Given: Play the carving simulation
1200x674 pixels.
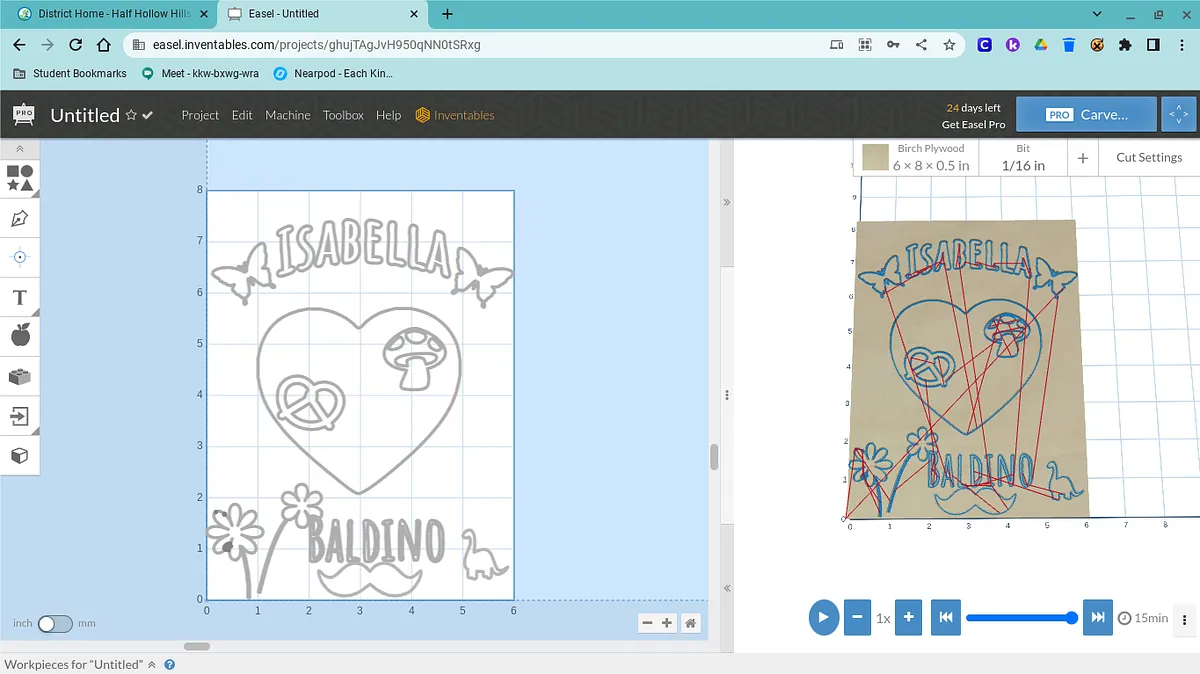Looking at the screenshot, I should [x=823, y=617].
